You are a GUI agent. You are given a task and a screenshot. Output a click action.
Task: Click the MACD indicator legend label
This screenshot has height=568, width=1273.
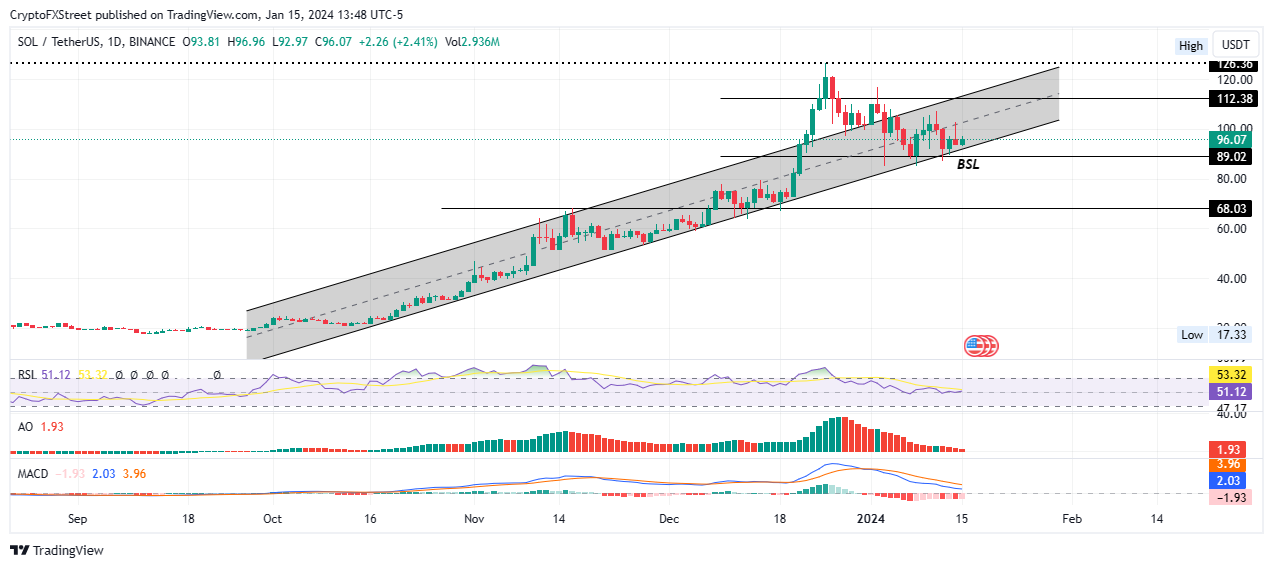pyautogui.click(x=35, y=473)
